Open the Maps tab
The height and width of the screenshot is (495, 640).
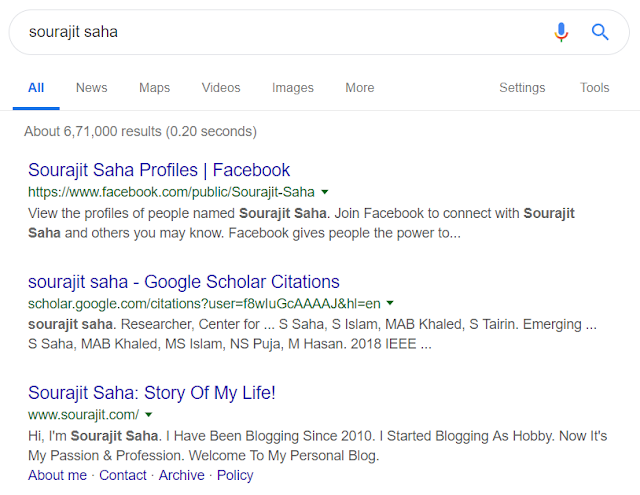pyautogui.click(x=154, y=88)
